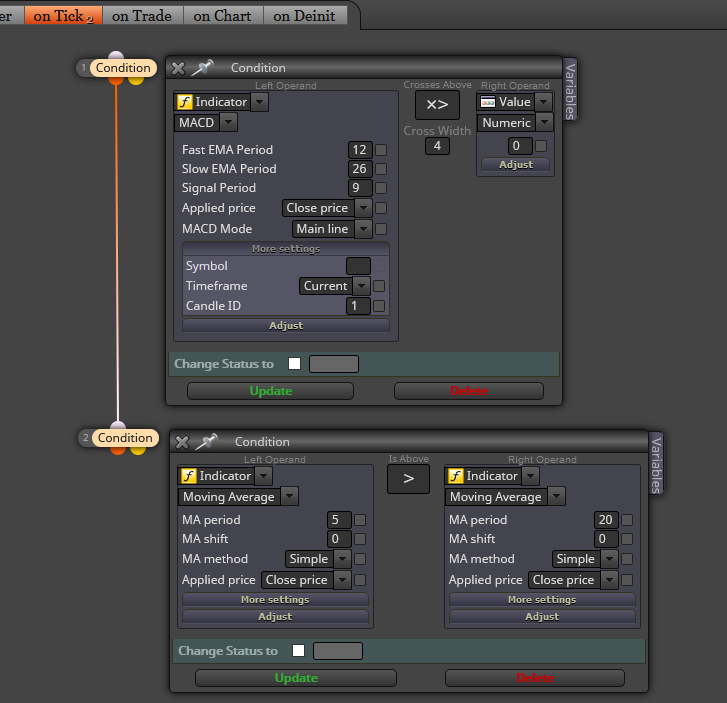
Task: Click Delete in the second Condition panel
Action: pos(535,678)
